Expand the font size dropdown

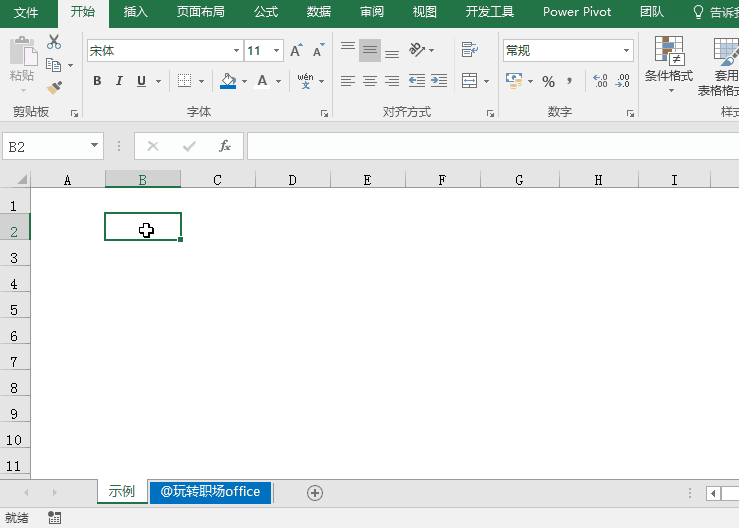pos(277,51)
